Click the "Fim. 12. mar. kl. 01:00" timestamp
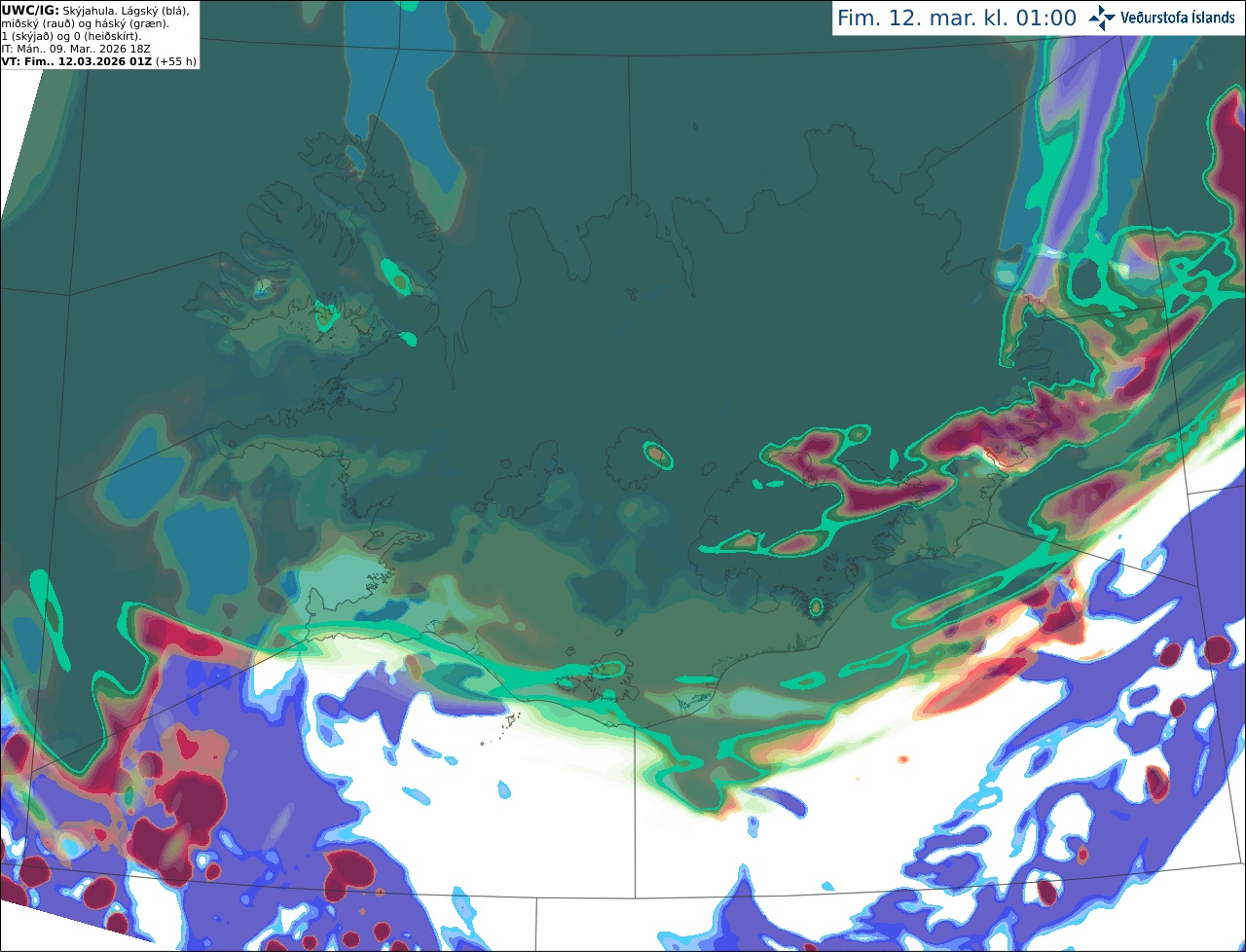Screen dimensions: 1246x952 (x=957, y=18)
